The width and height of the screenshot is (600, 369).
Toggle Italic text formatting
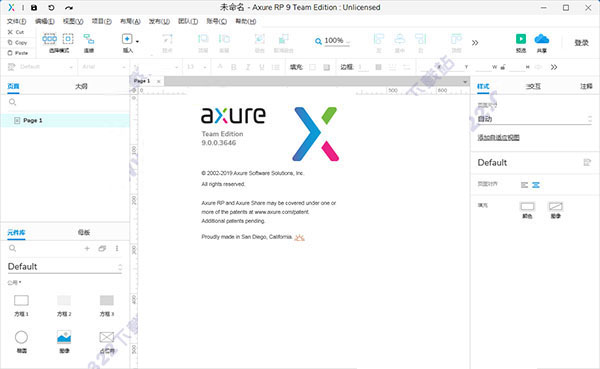click(248, 67)
